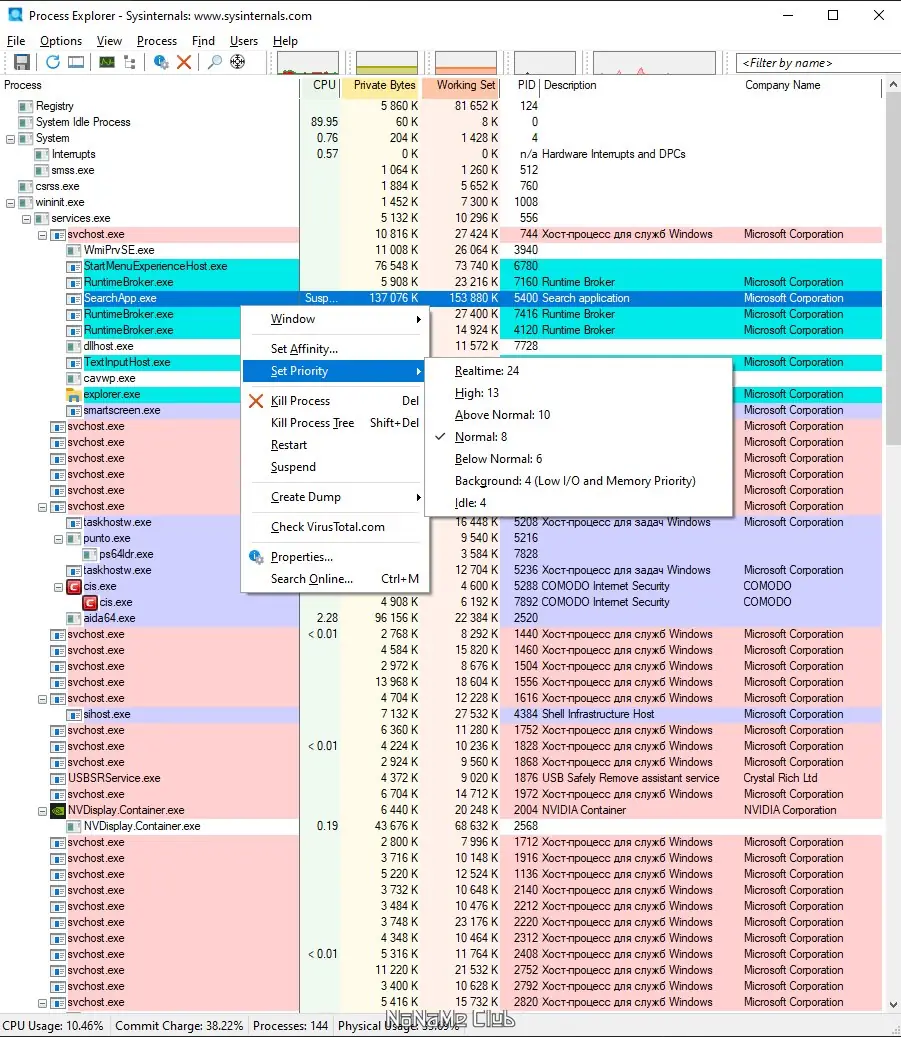Open the Users menu
This screenshot has width=901, height=1037.
click(244, 41)
